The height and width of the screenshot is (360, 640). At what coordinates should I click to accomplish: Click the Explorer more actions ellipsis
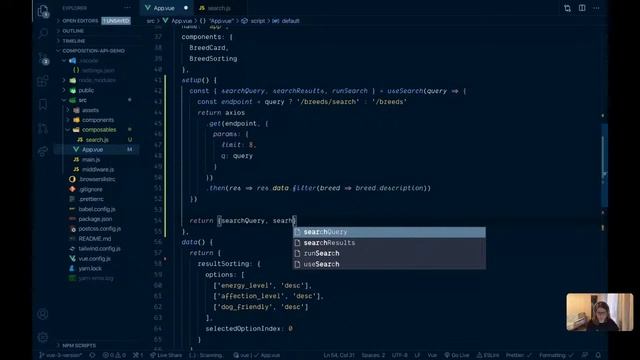click(127, 8)
